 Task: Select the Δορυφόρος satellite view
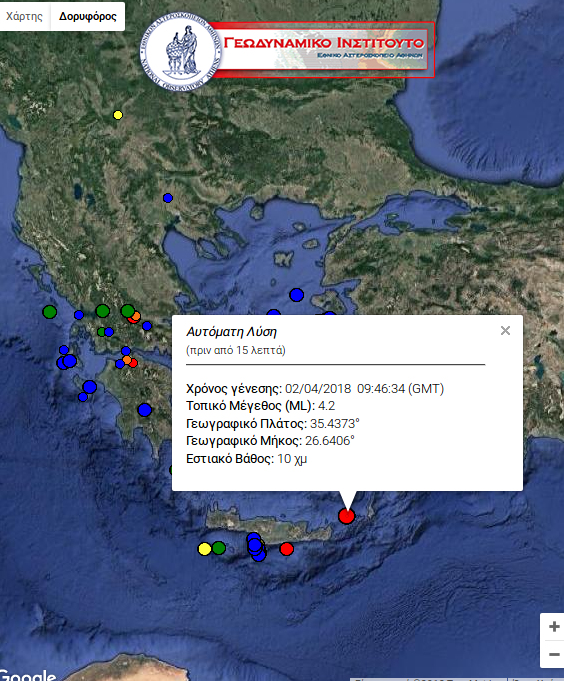click(88, 17)
